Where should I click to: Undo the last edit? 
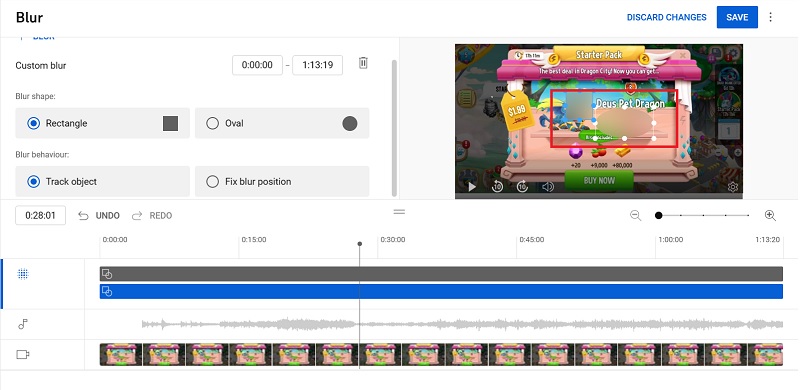click(x=99, y=215)
